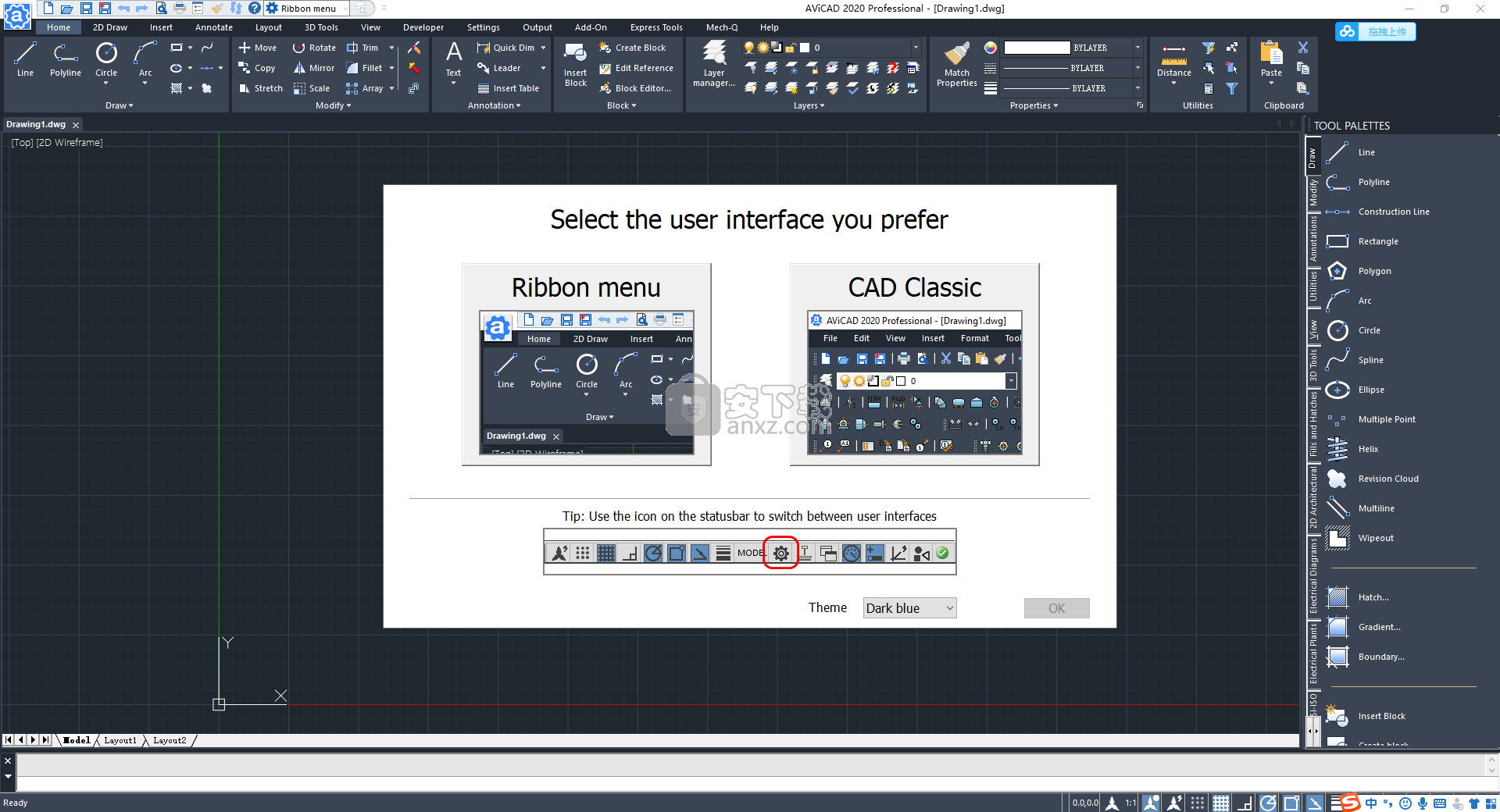Switch to the Annotate ribbon tab
The width and height of the screenshot is (1500, 812).
(213, 27)
